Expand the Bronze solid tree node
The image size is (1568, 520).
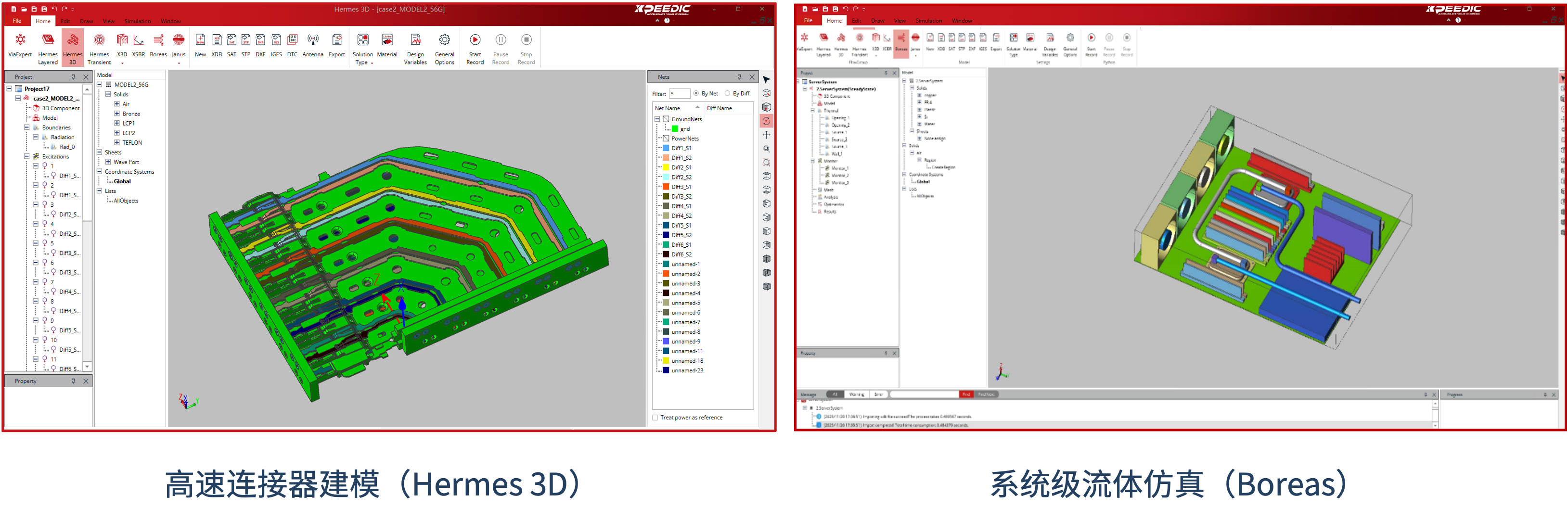pos(117,114)
